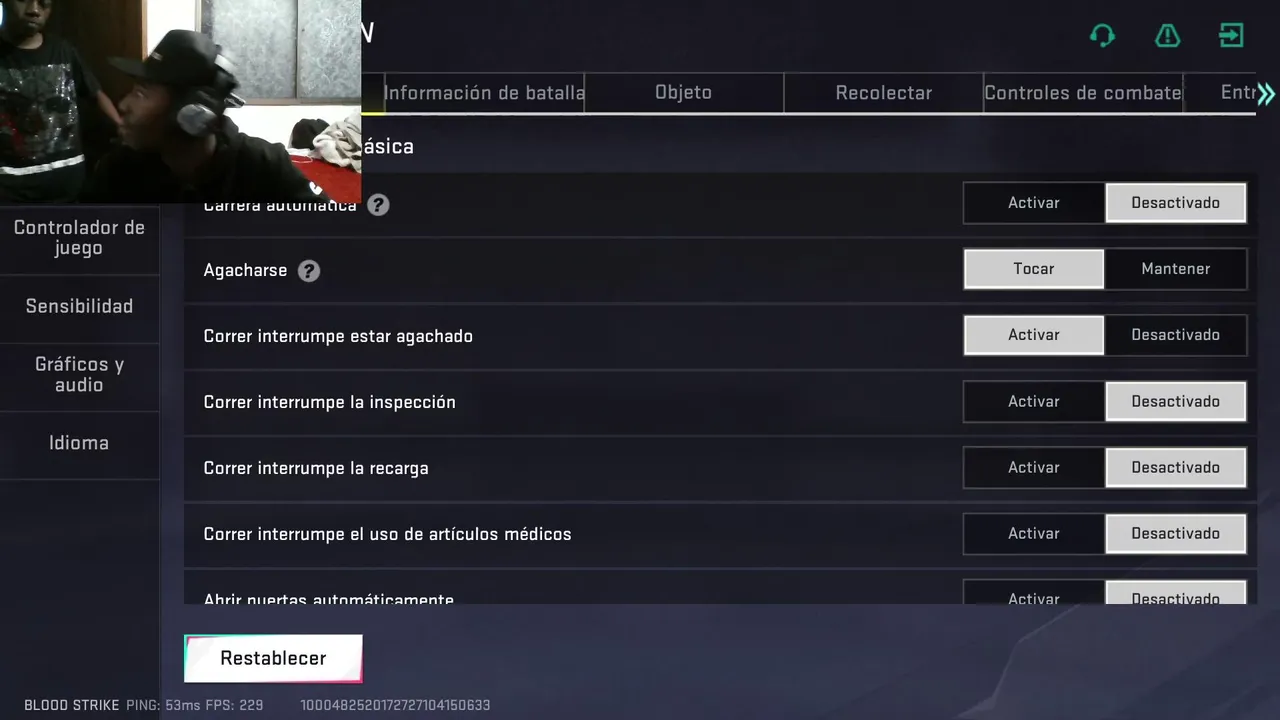
Task: Click the double chevron to show more tabs
Action: [x=1266, y=94]
